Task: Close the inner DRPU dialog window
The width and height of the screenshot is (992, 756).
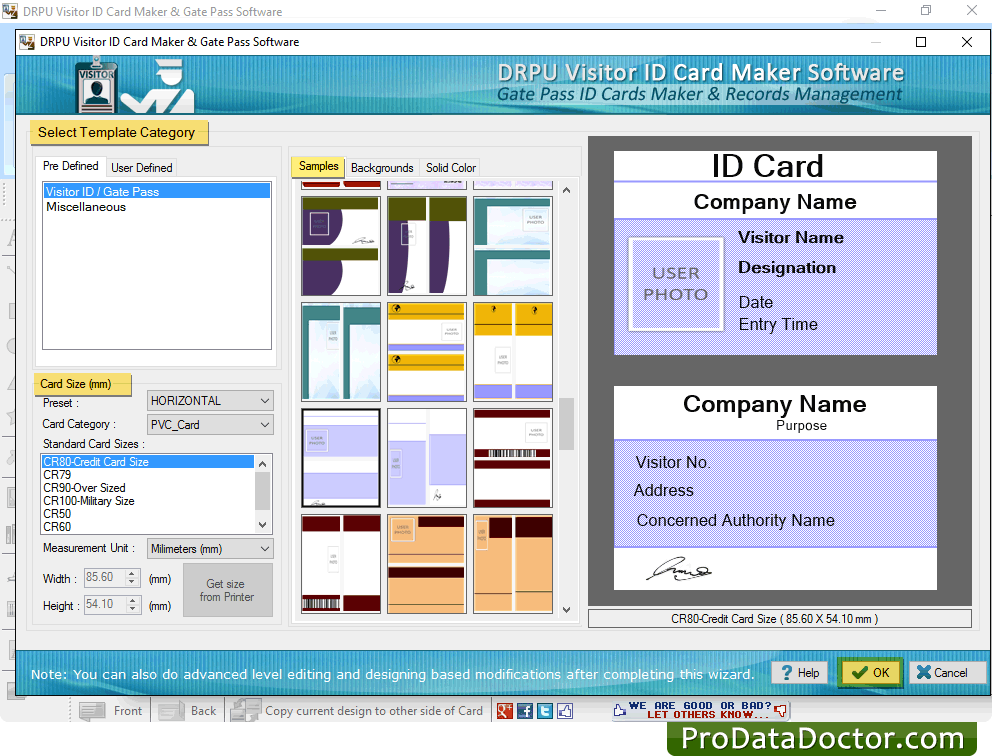Action: coord(967,42)
